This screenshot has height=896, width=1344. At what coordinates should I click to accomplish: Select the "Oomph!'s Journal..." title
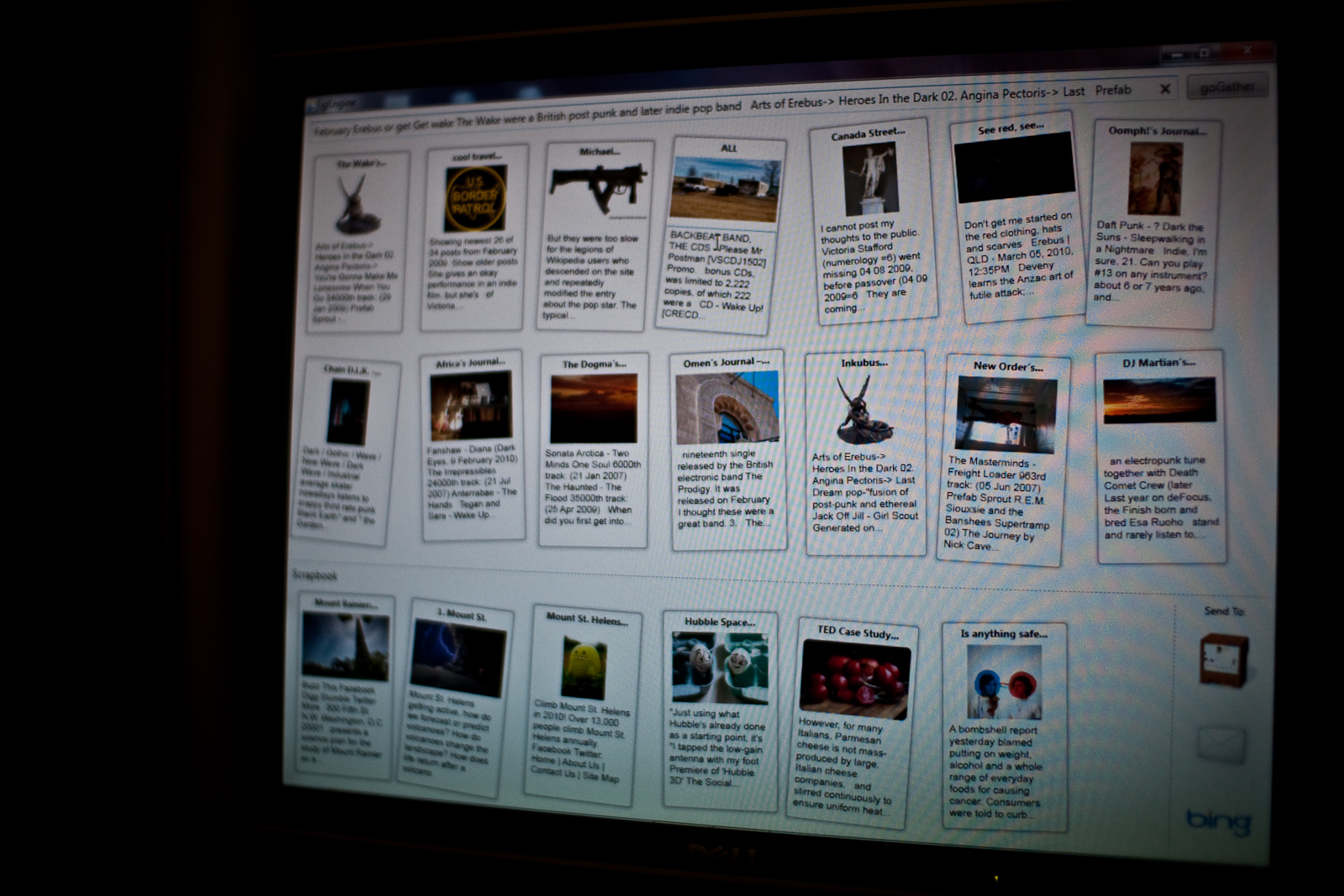pyautogui.click(x=1157, y=131)
